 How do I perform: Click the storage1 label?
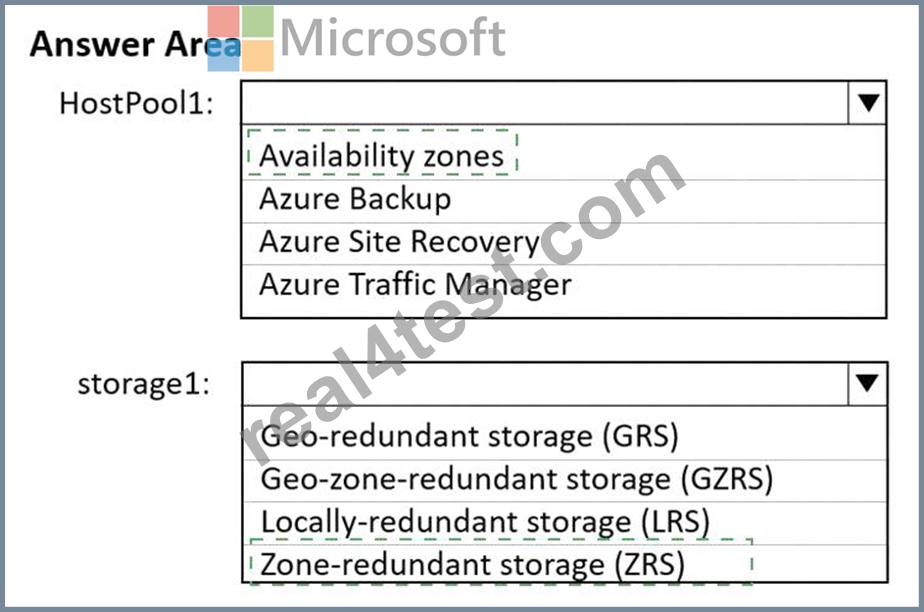[144, 384]
